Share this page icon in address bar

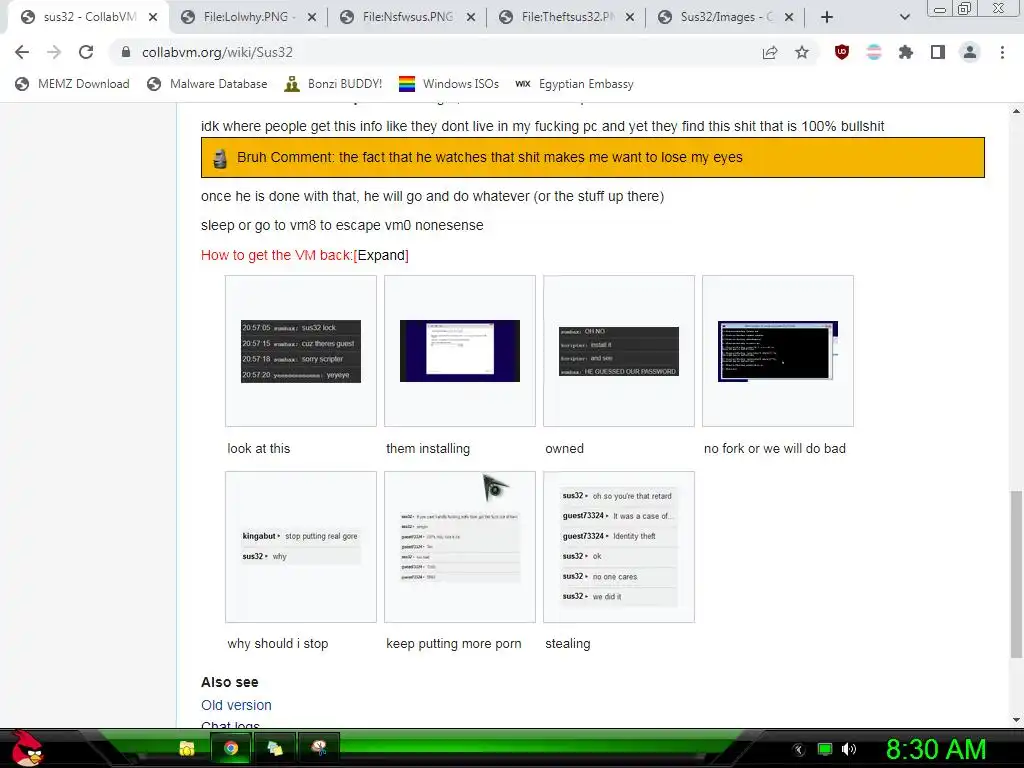coord(770,52)
